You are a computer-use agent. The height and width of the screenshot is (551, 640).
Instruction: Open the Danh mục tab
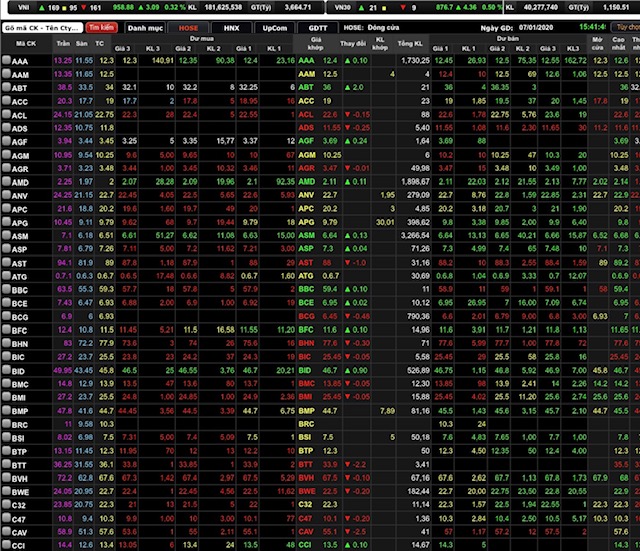[x=145, y=28]
